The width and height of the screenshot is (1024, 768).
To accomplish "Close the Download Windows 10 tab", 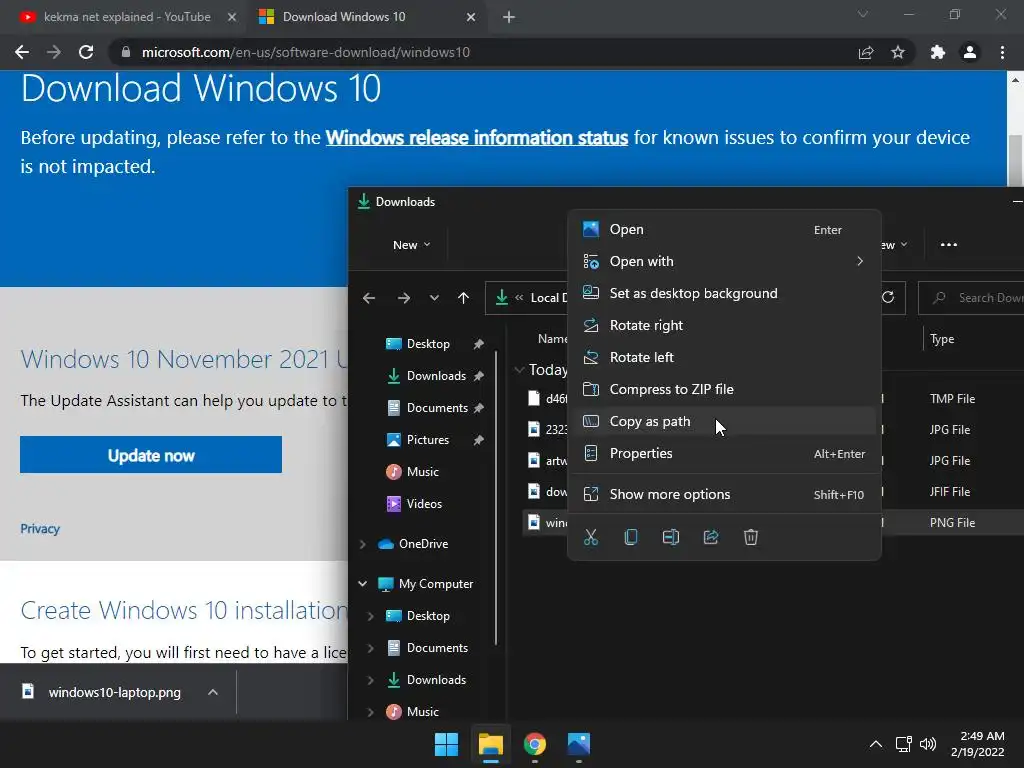I will pyautogui.click(x=471, y=17).
